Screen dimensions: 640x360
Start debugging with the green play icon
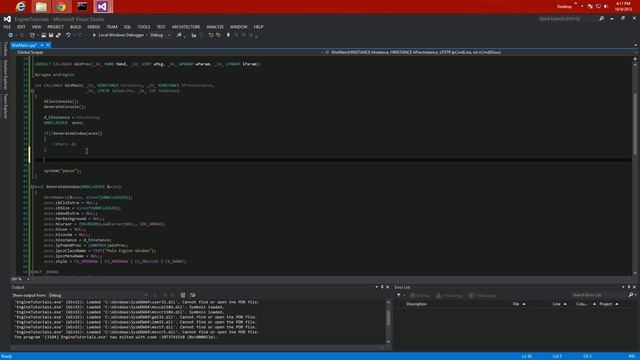94,36
